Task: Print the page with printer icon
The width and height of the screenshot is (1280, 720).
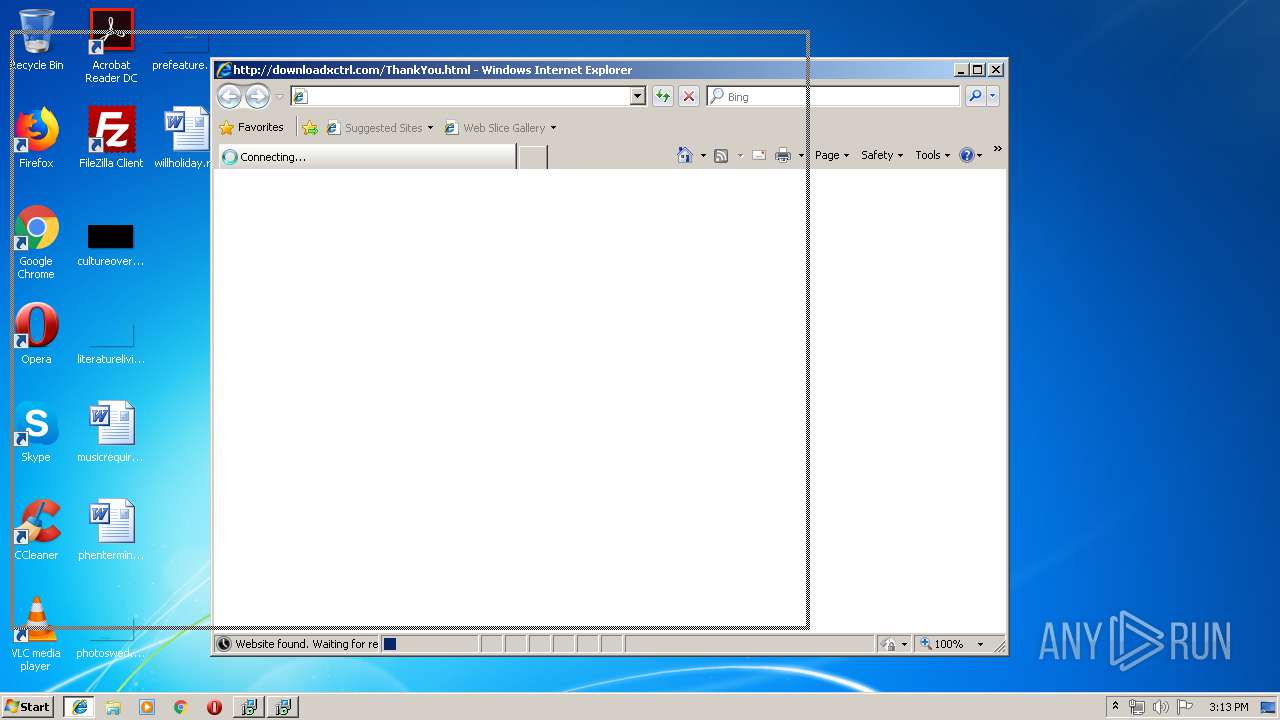Action: pyautogui.click(x=783, y=155)
